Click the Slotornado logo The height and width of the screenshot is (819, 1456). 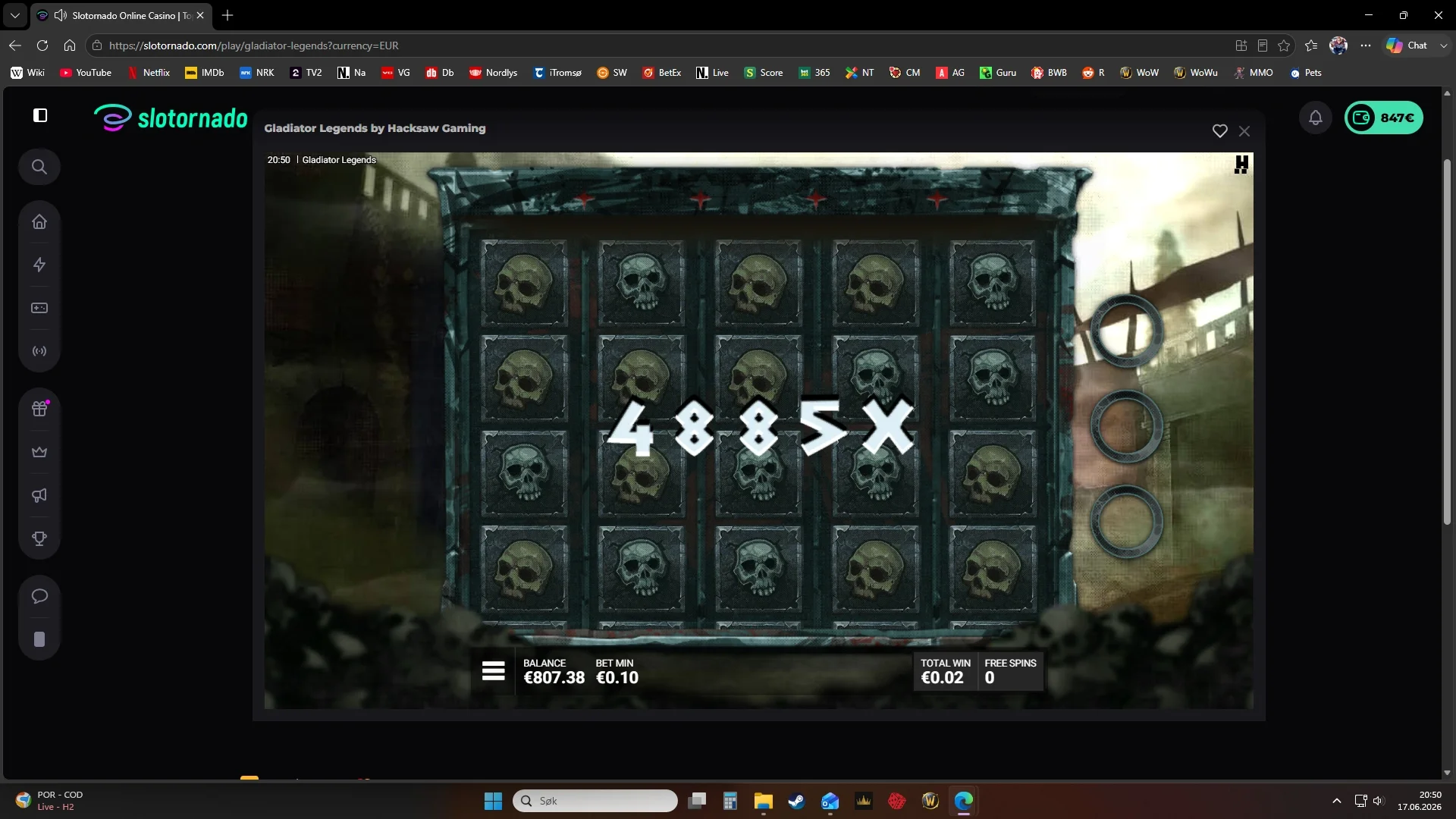tap(171, 118)
